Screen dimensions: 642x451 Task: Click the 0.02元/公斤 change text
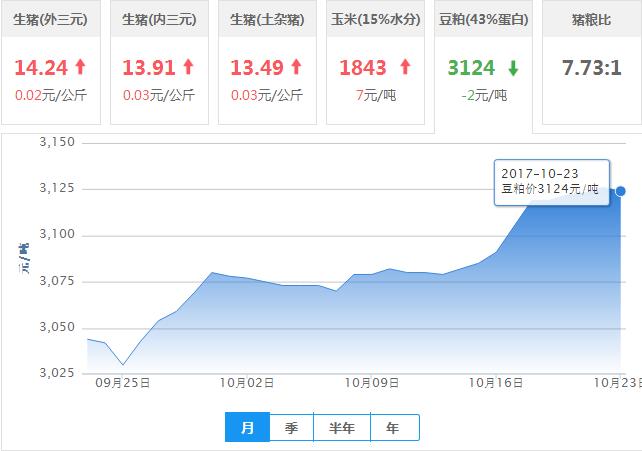(x=51, y=95)
